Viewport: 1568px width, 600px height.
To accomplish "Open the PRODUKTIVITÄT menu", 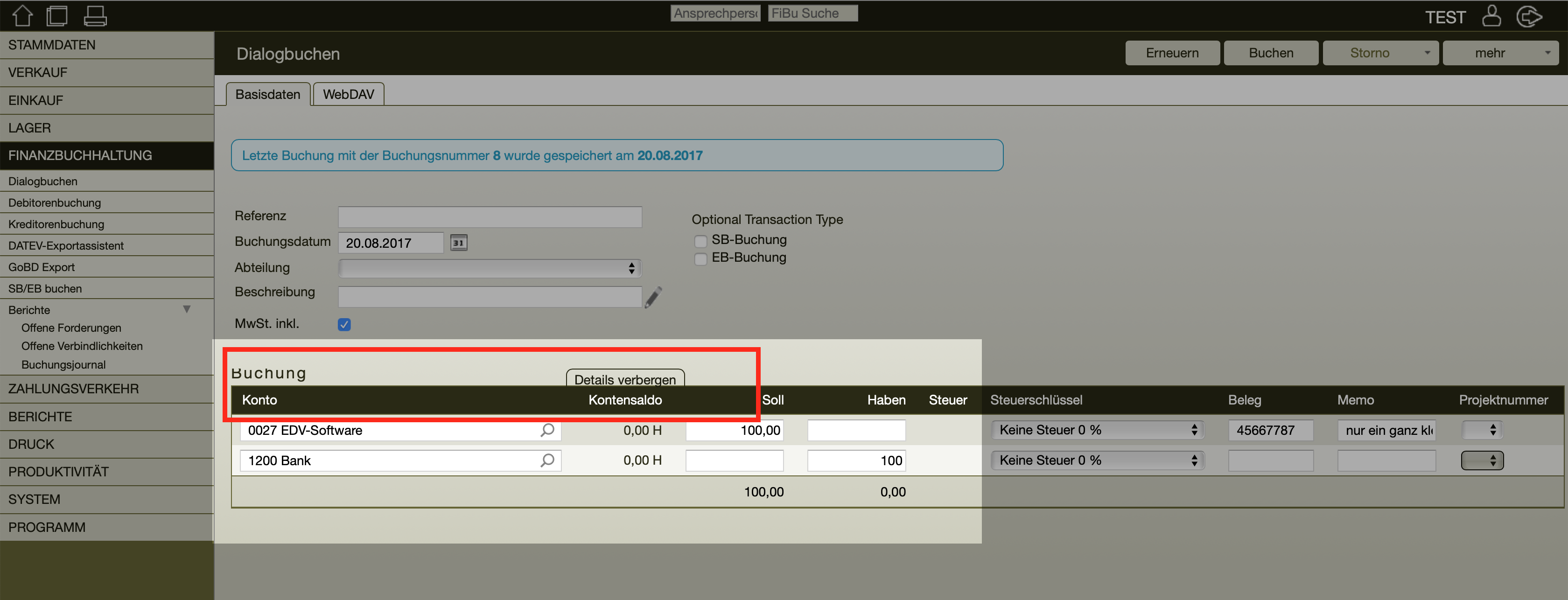I will point(106,472).
